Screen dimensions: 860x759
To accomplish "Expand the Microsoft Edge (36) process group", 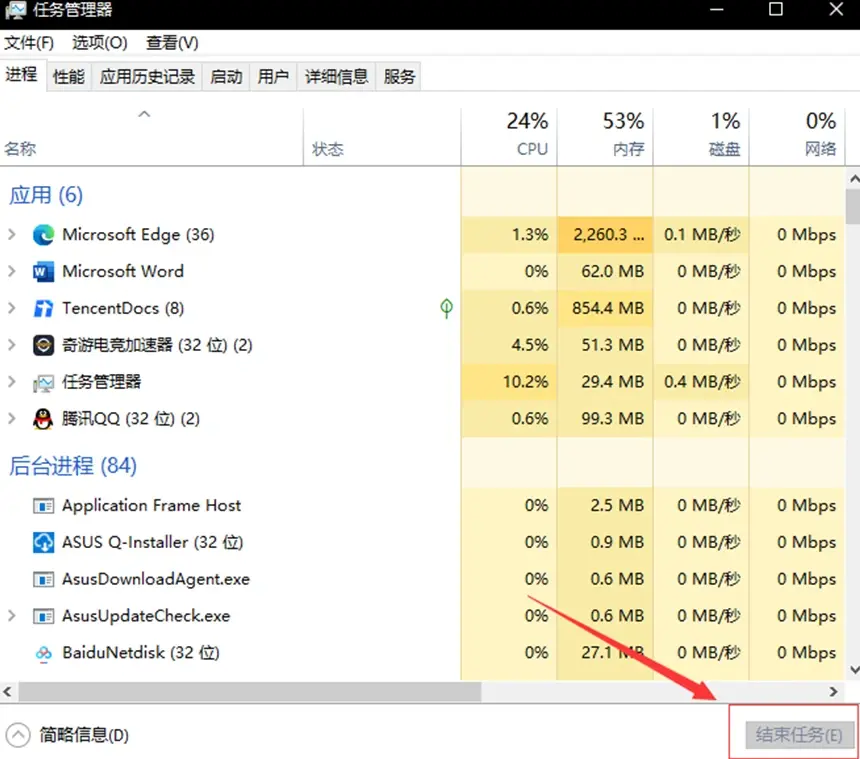I will tap(12, 235).
